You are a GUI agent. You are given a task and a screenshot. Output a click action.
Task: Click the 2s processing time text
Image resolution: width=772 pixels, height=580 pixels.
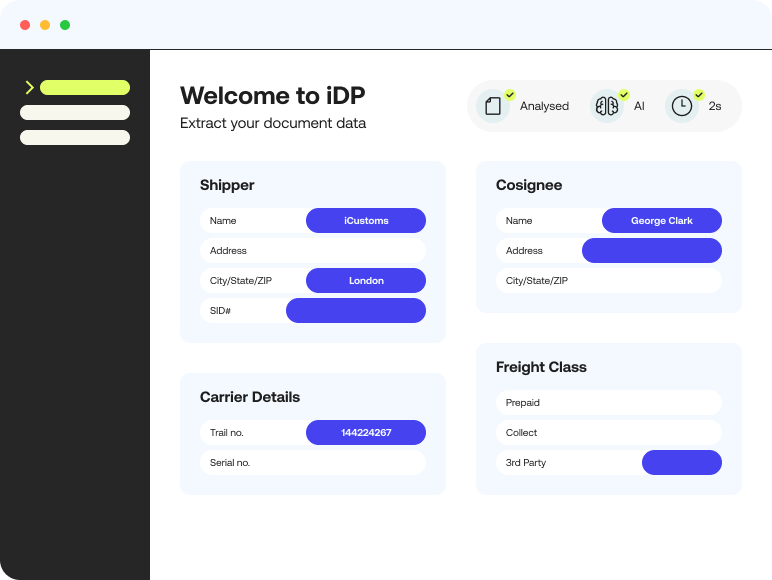714,106
